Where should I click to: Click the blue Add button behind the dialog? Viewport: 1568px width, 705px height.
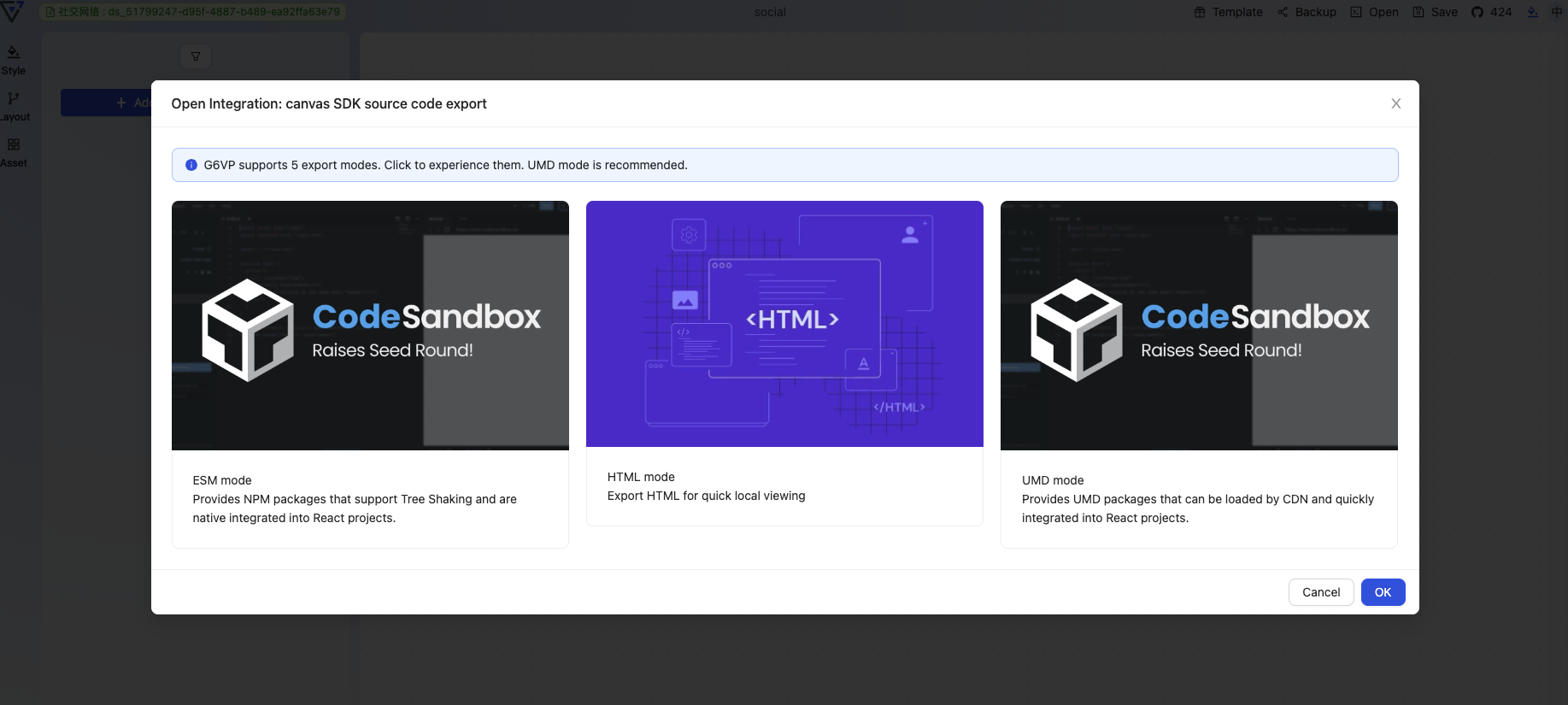click(x=106, y=103)
